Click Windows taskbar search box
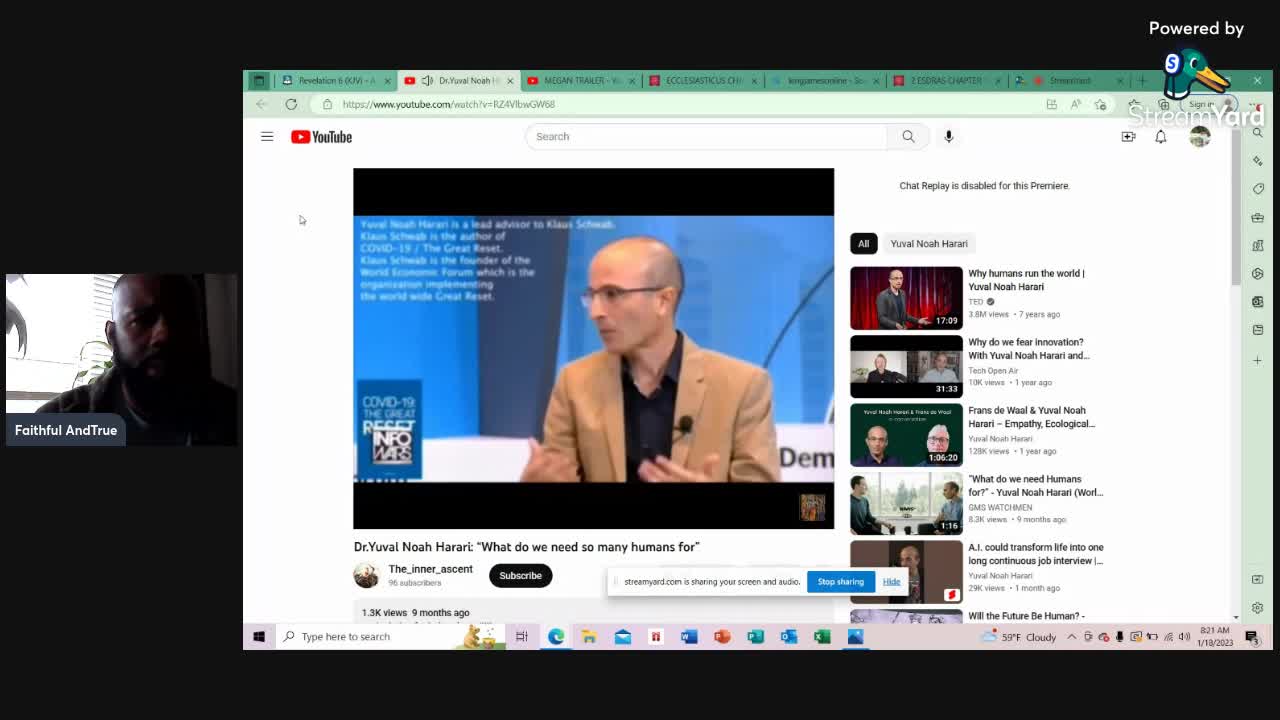The width and height of the screenshot is (1280, 720). click(x=390, y=636)
